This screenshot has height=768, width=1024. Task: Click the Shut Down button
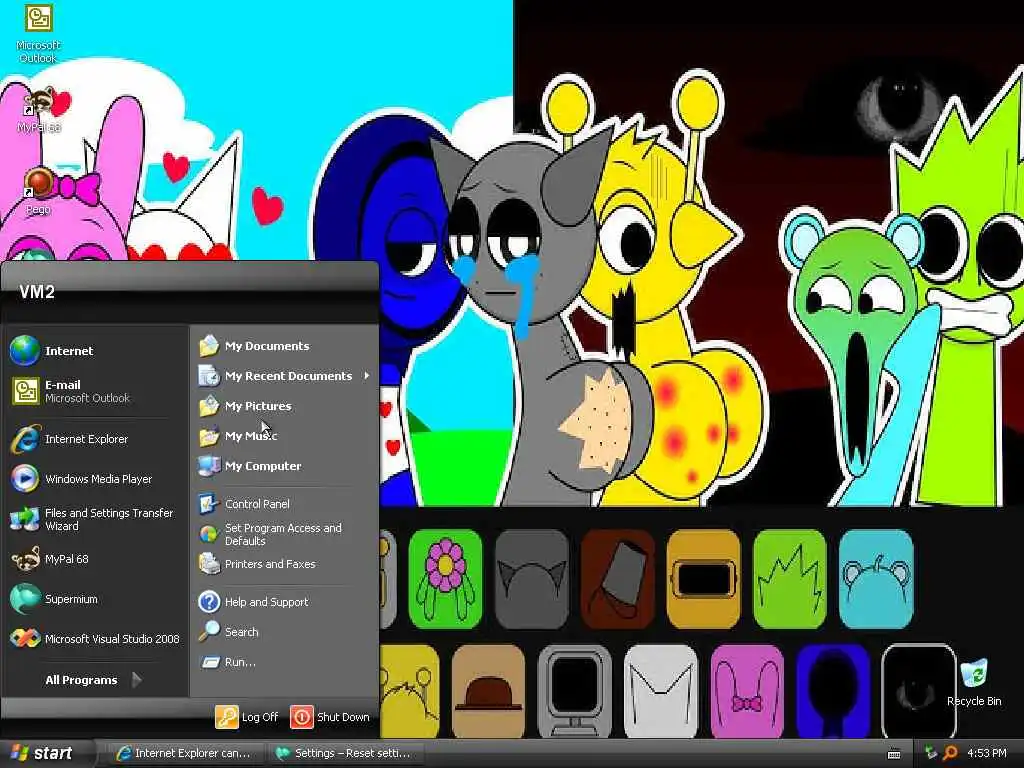(330, 716)
